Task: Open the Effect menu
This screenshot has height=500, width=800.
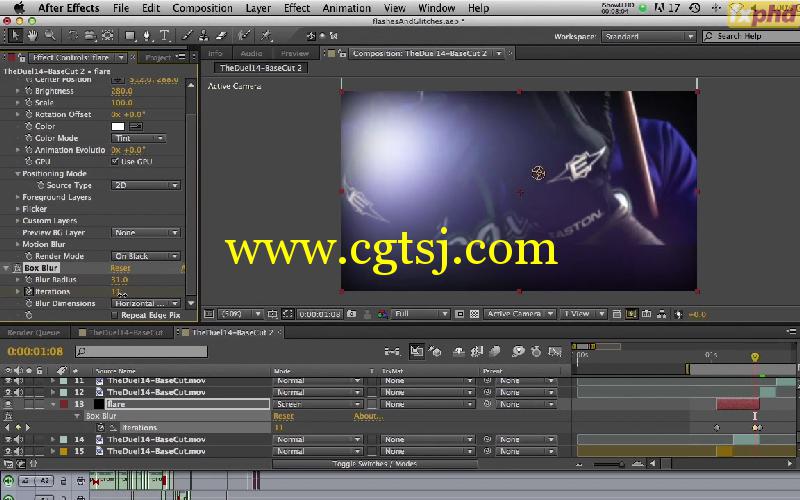Action: click(x=296, y=8)
